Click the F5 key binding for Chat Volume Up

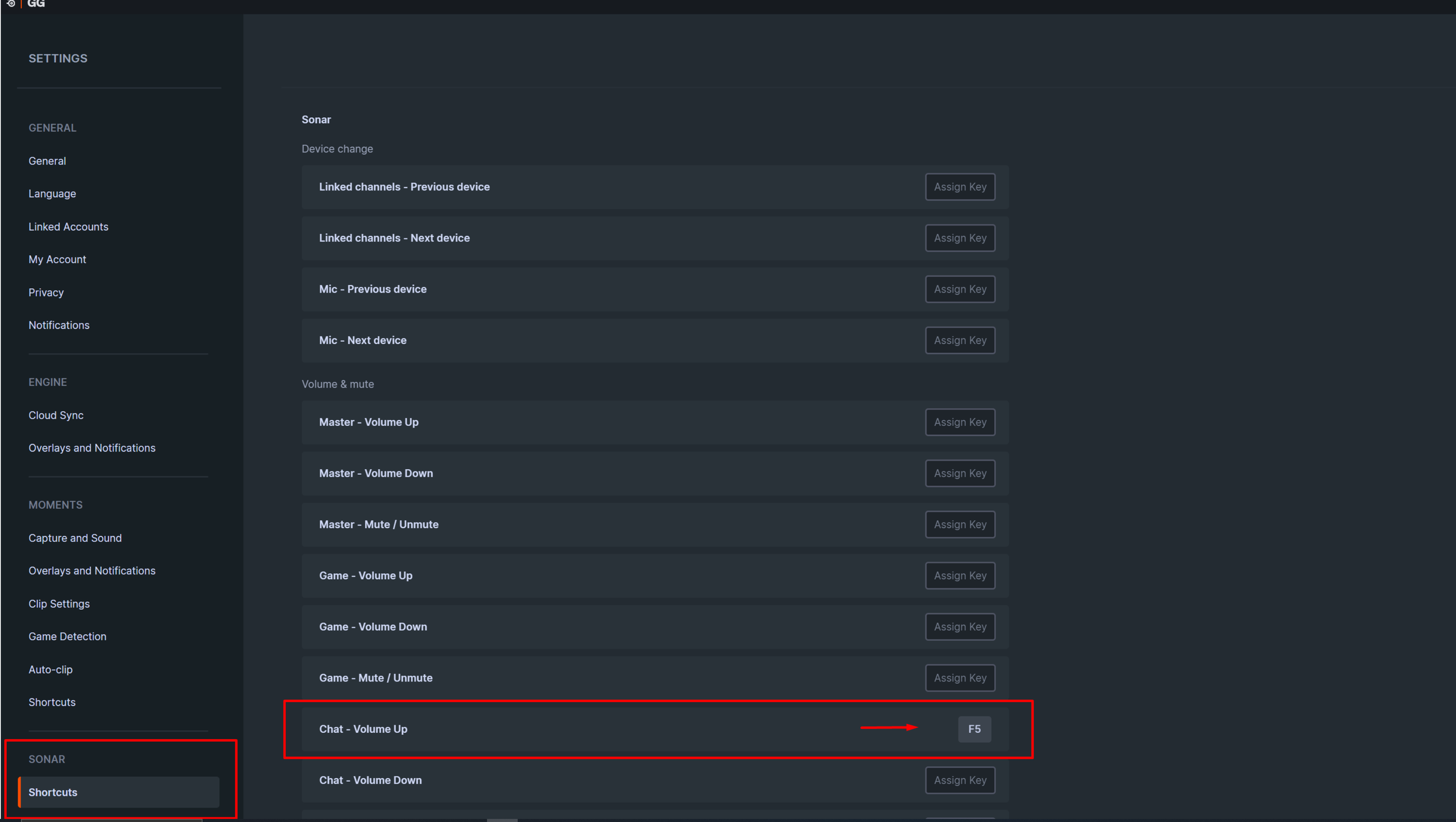click(974, 729)
